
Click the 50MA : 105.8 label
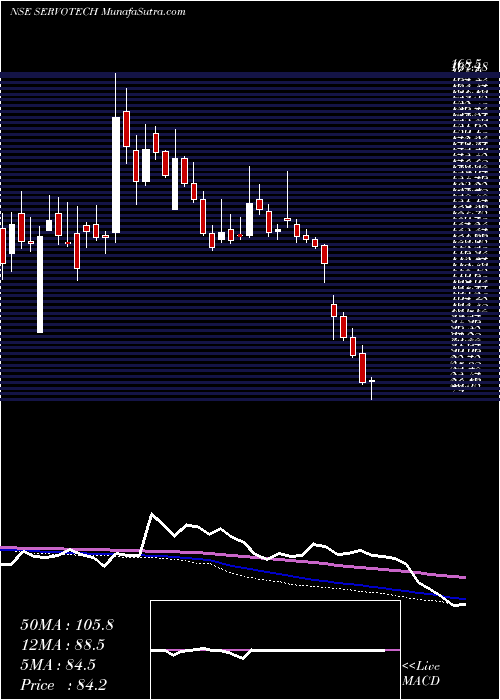67,625
